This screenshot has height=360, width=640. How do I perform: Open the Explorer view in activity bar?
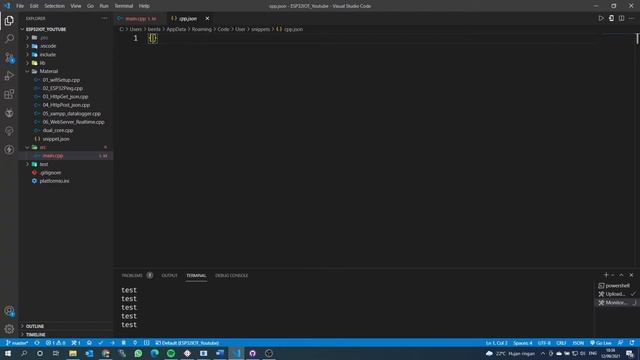pos(9,20)
